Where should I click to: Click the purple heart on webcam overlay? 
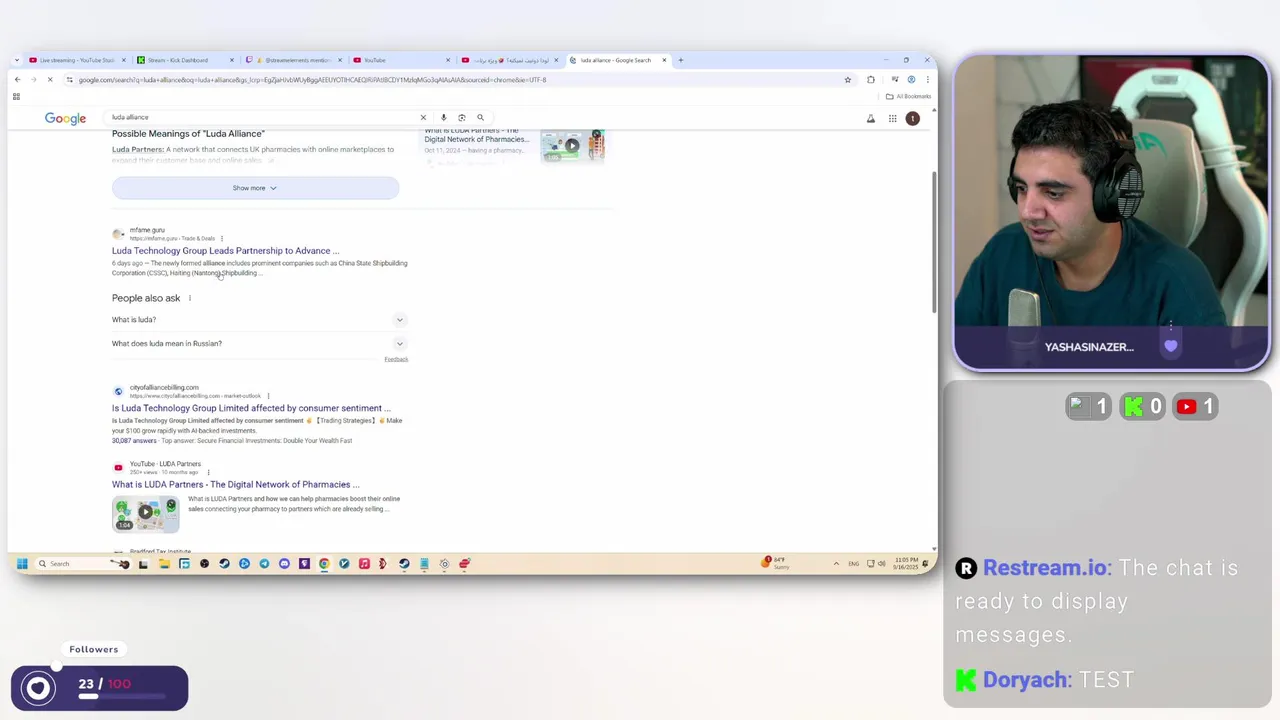pos(1170,346)
